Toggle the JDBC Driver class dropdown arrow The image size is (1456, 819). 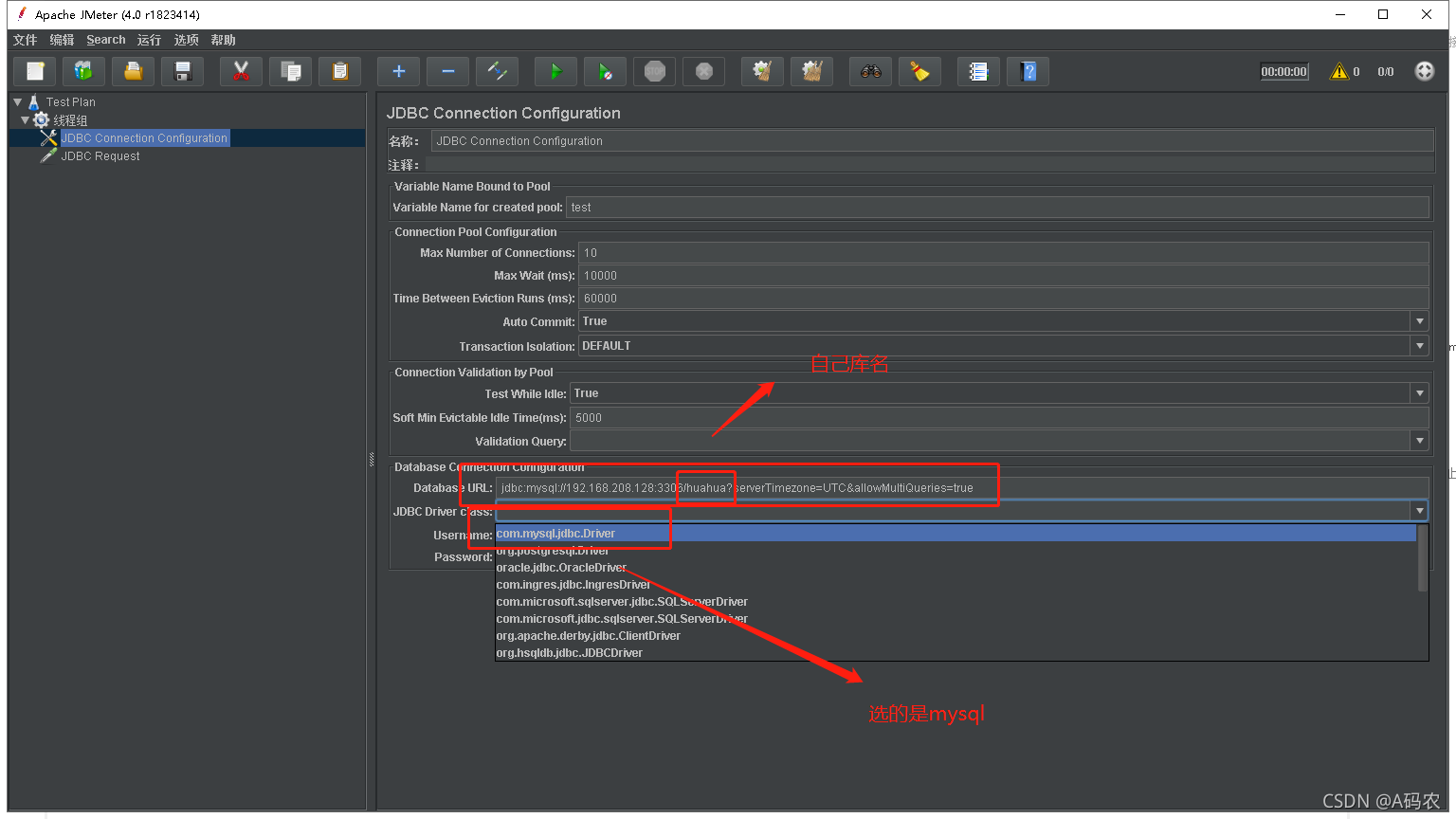click(1419, 511)
